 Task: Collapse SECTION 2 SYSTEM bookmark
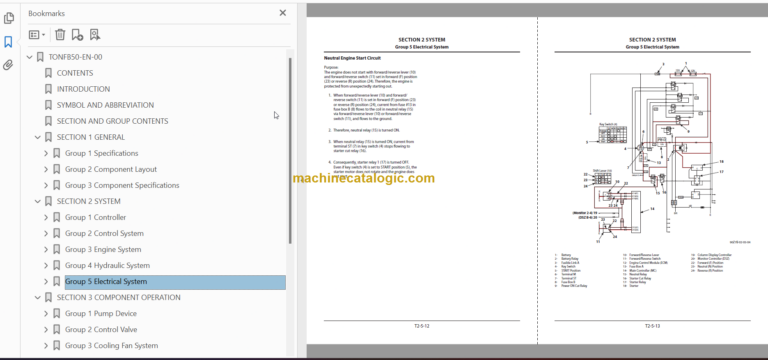38,201
